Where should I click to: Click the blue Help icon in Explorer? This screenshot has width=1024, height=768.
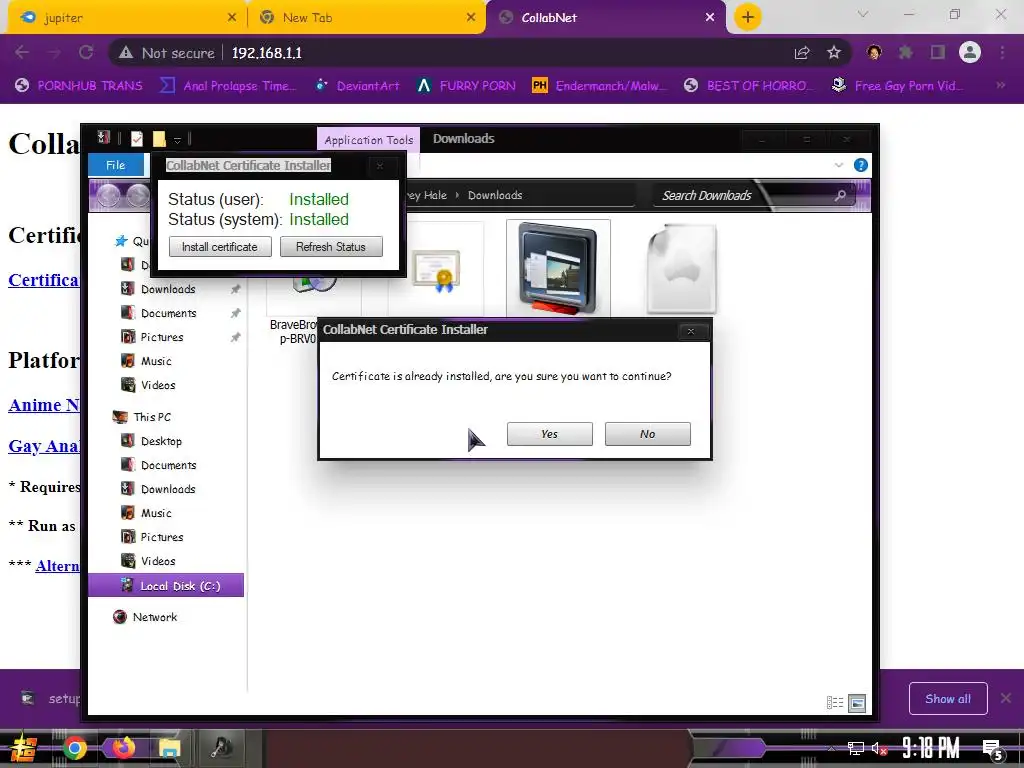click(861, 165)
